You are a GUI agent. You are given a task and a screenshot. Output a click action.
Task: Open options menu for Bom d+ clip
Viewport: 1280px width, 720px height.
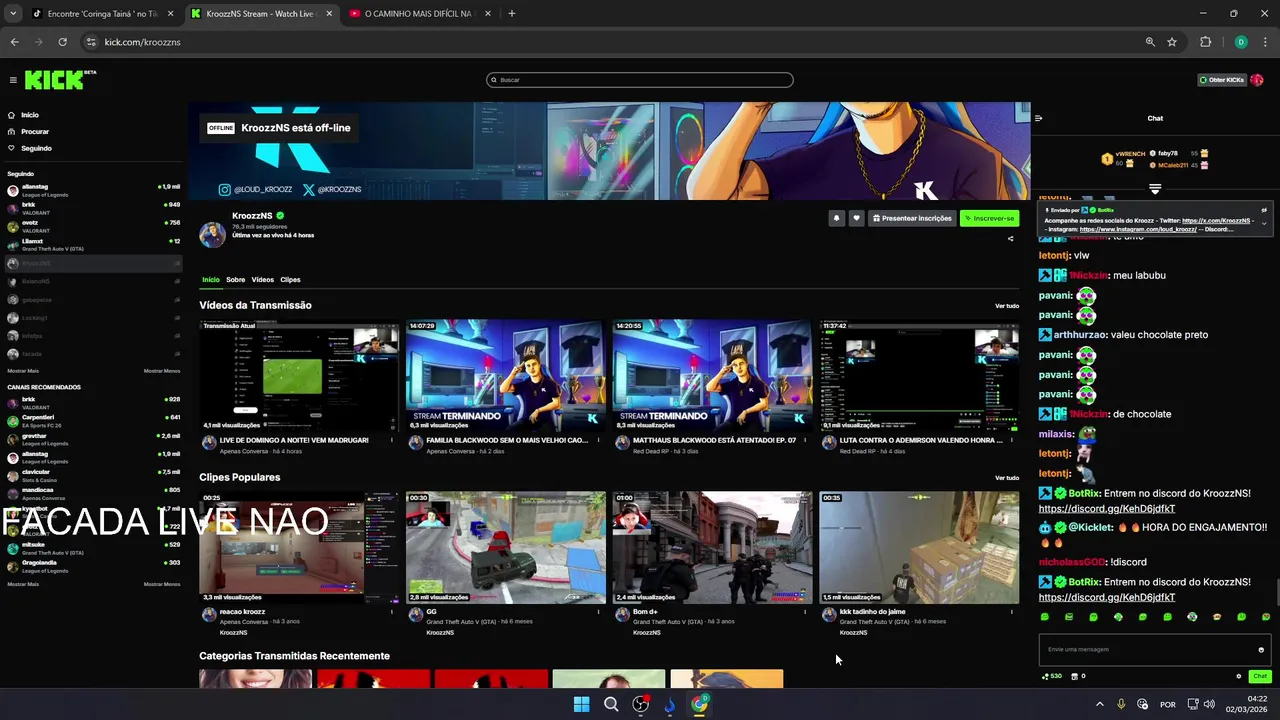coord(805,612)
